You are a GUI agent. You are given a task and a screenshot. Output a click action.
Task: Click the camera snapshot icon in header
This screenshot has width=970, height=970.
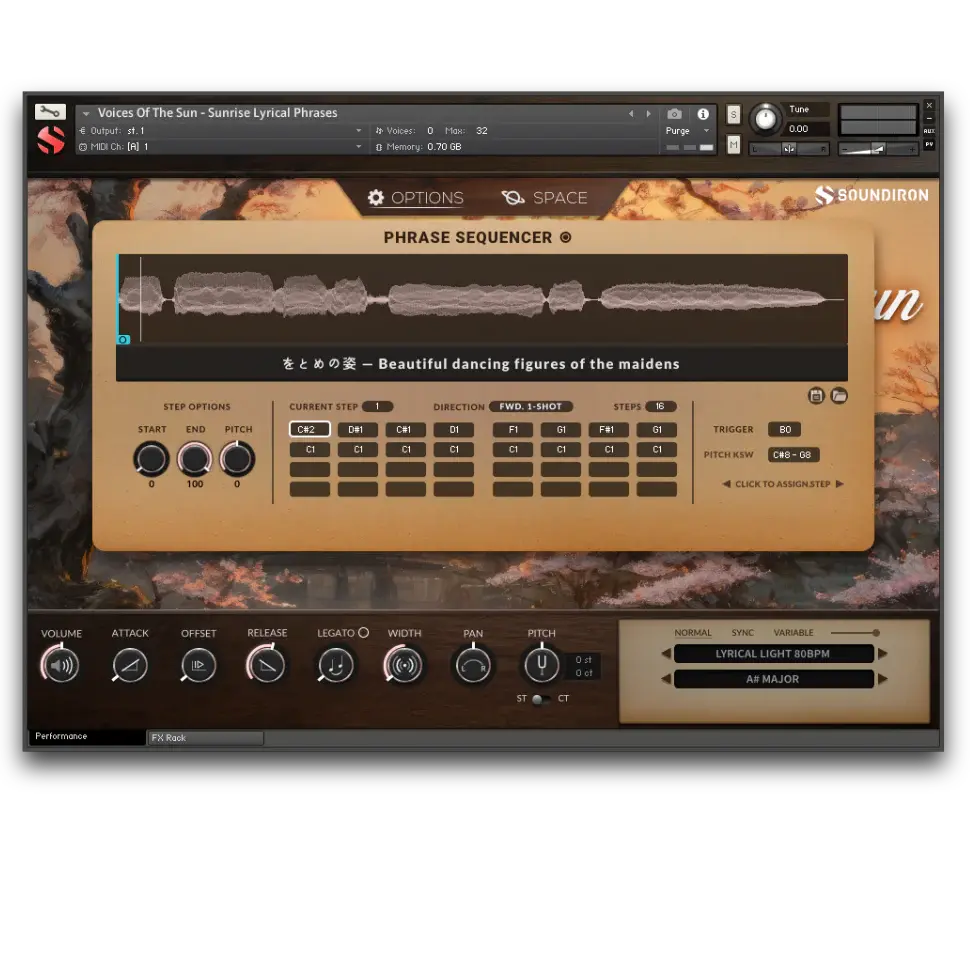(x=674, y=113)
